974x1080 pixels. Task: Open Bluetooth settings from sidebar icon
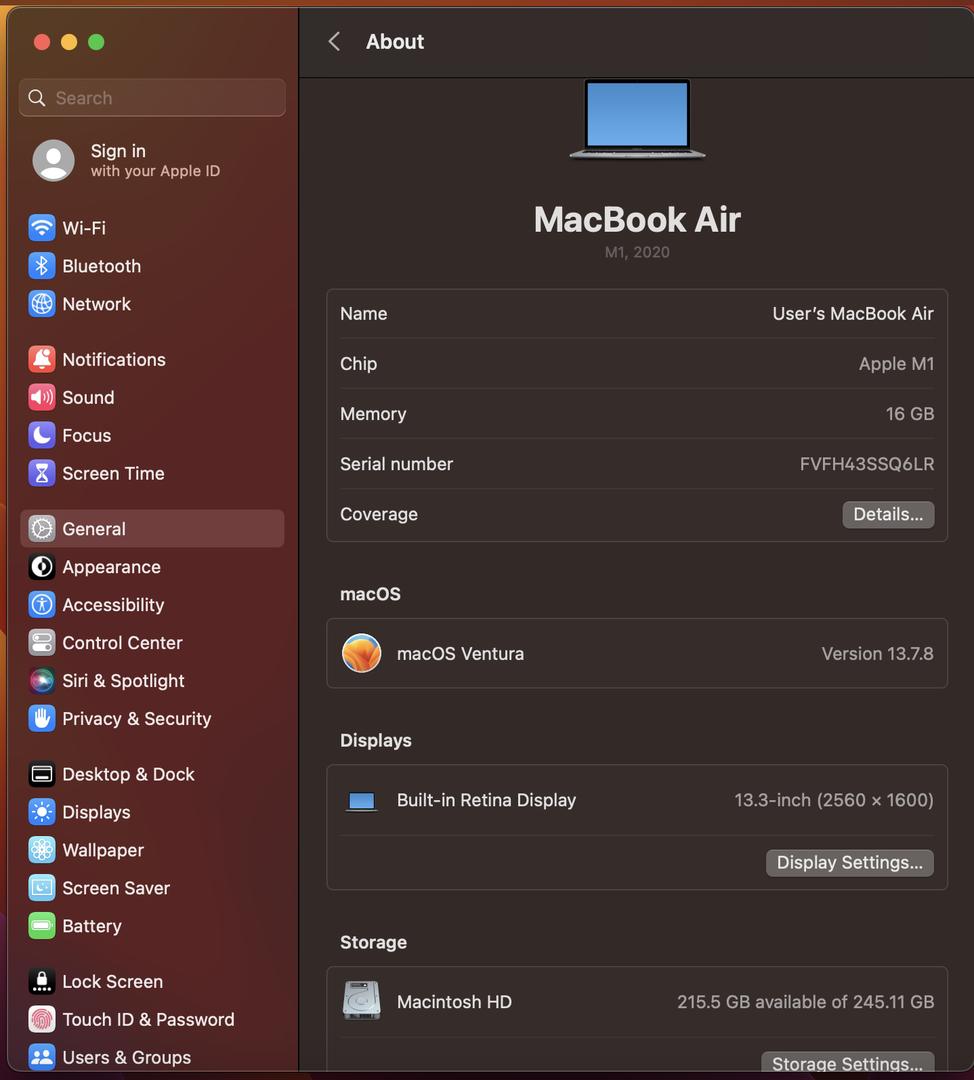click(x=41, y=266)
